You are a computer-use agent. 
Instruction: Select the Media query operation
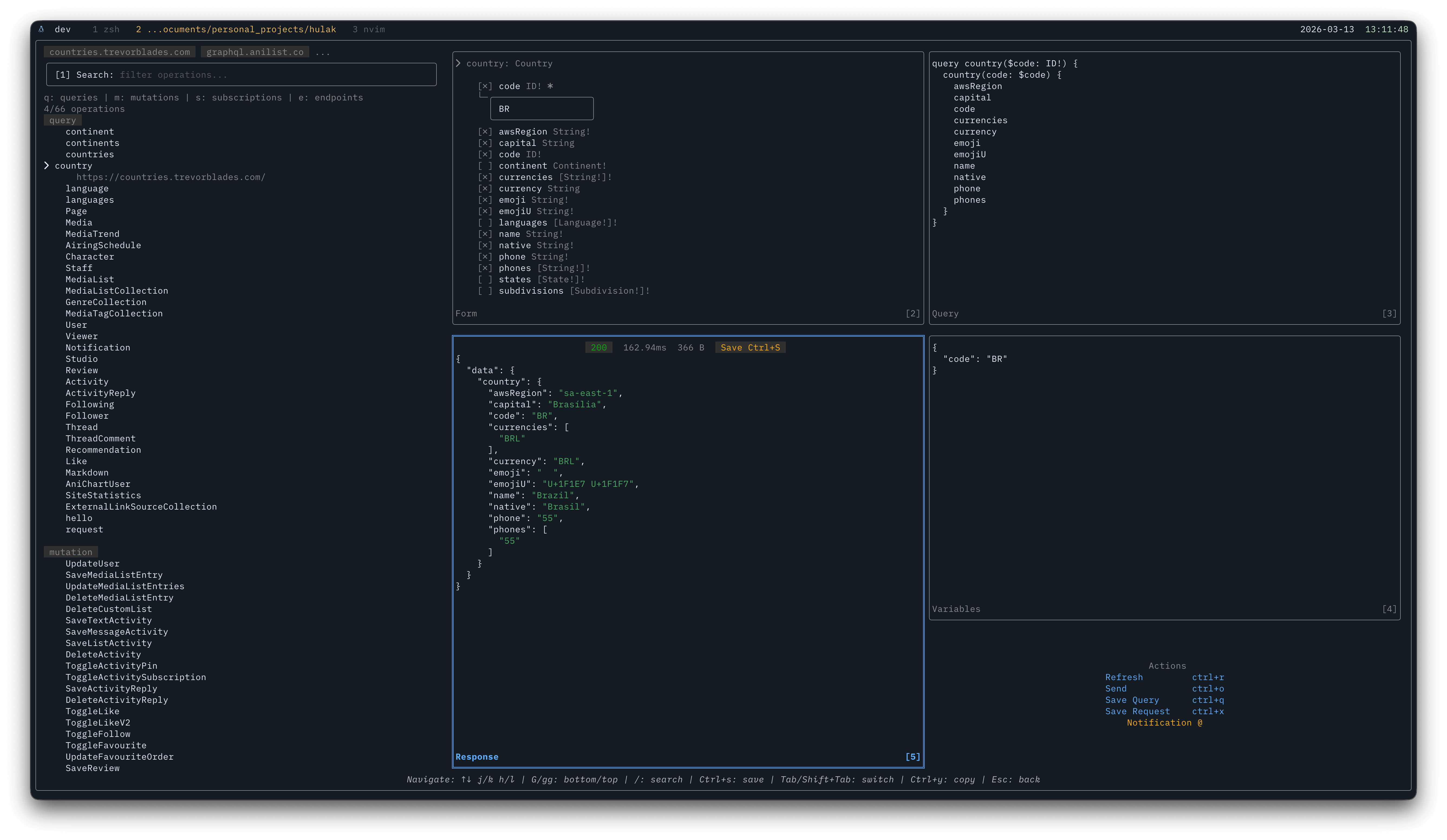click(x=79, y=223)
